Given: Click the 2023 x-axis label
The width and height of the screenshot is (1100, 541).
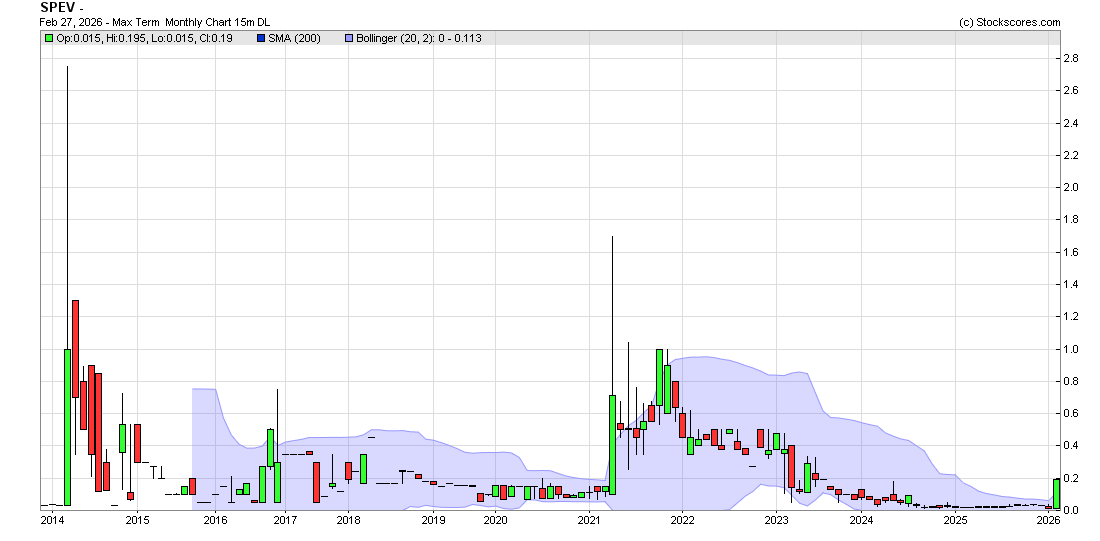Looking at the screenshot, I should [776, 520].
